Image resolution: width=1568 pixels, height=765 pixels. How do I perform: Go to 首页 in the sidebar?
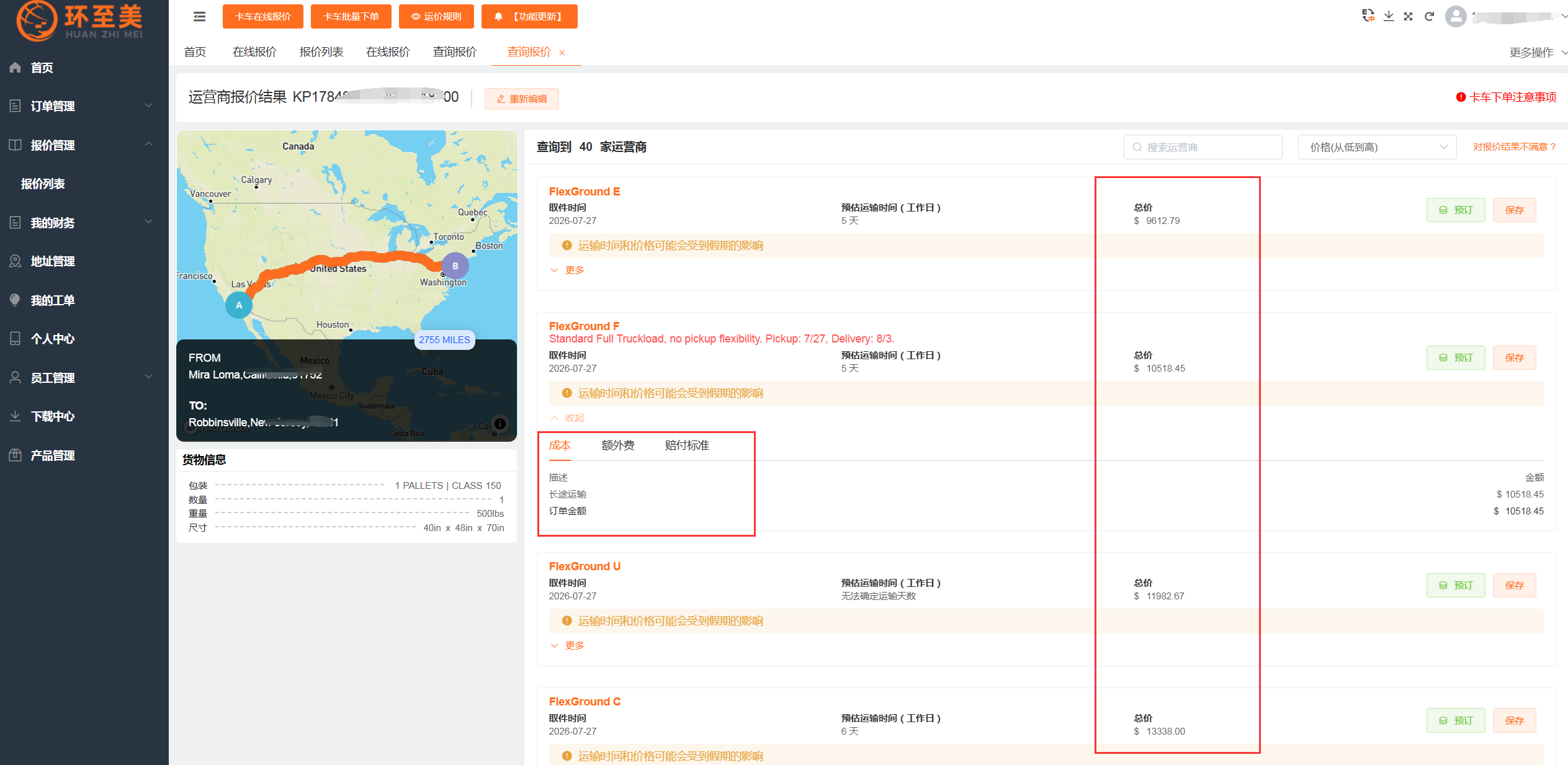(x=84, y=68)
